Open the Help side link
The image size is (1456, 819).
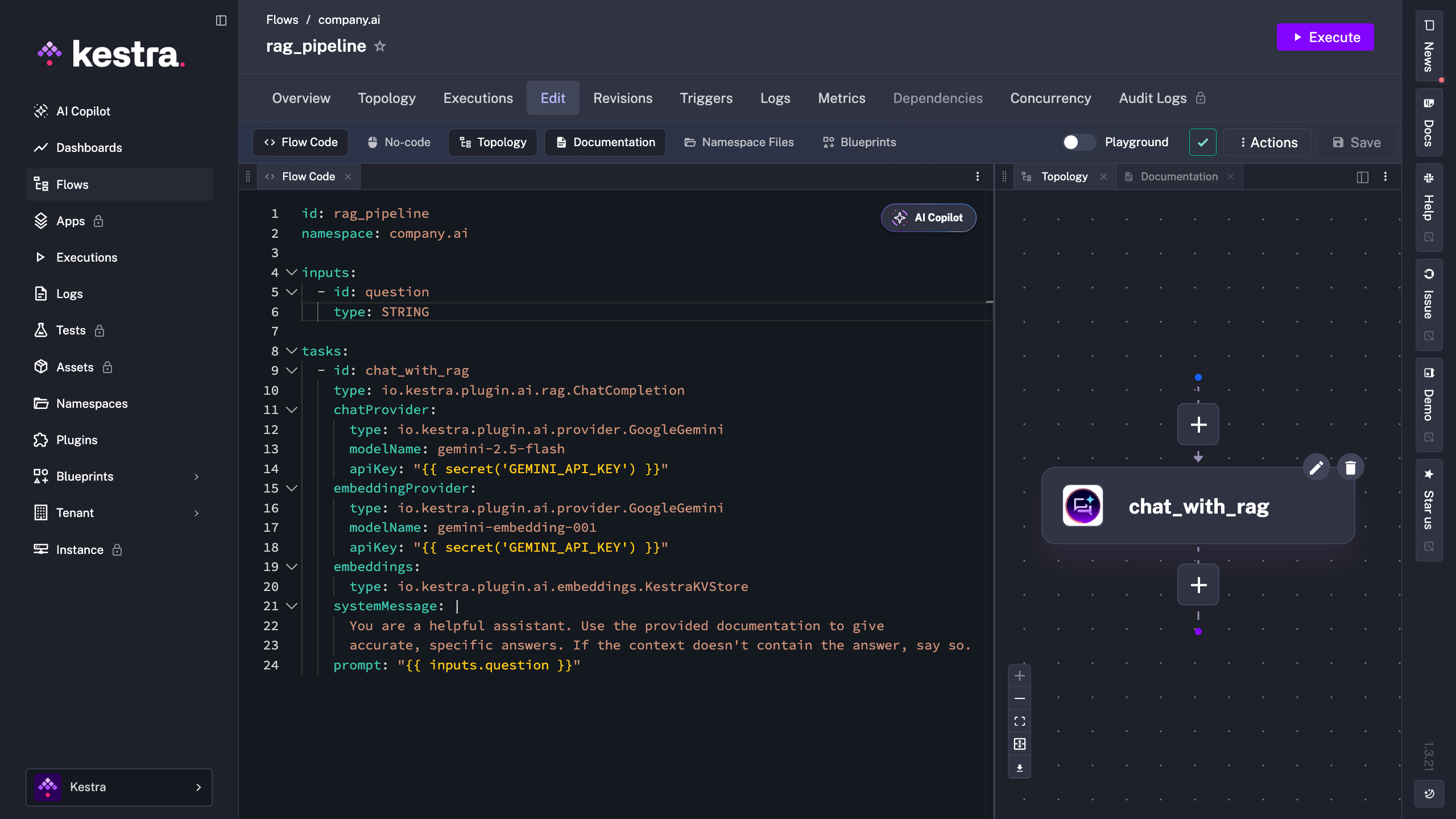[1429, 208]
